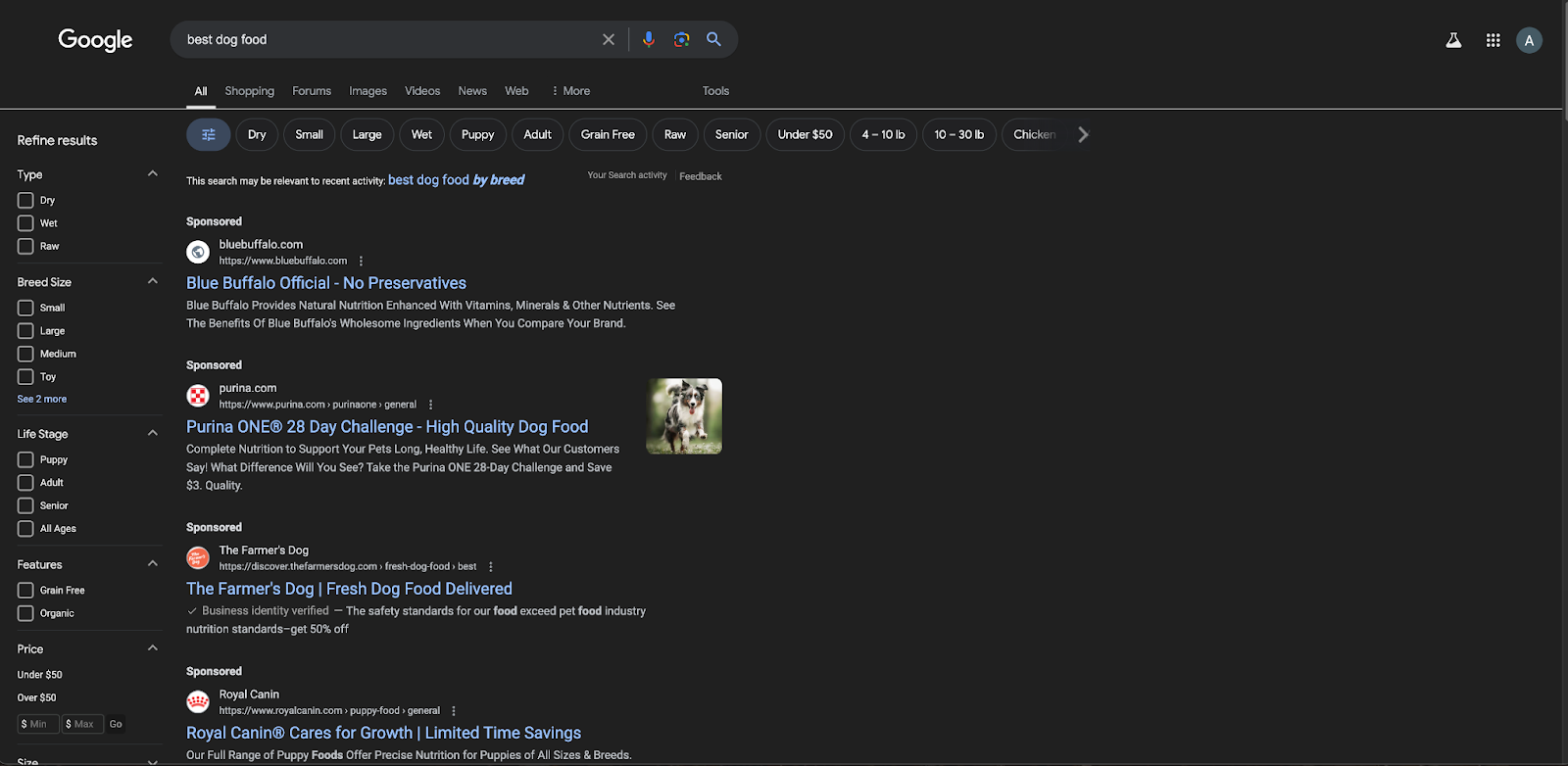Switch to the Videos tab
The height and width of the screenshot is (766, 1568).
click(x=422, y=90)
